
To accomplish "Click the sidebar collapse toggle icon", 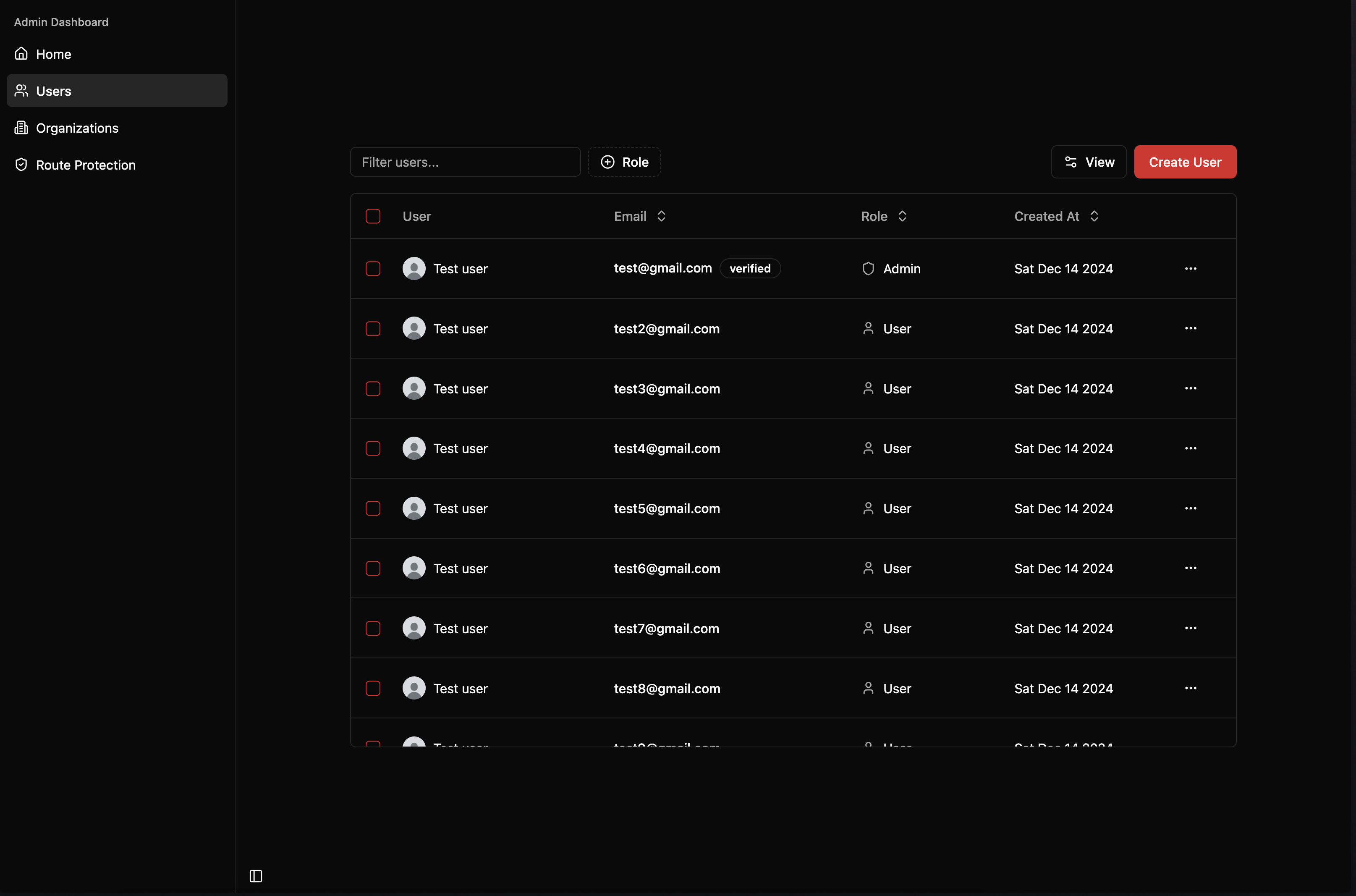I will pos(256,875).
